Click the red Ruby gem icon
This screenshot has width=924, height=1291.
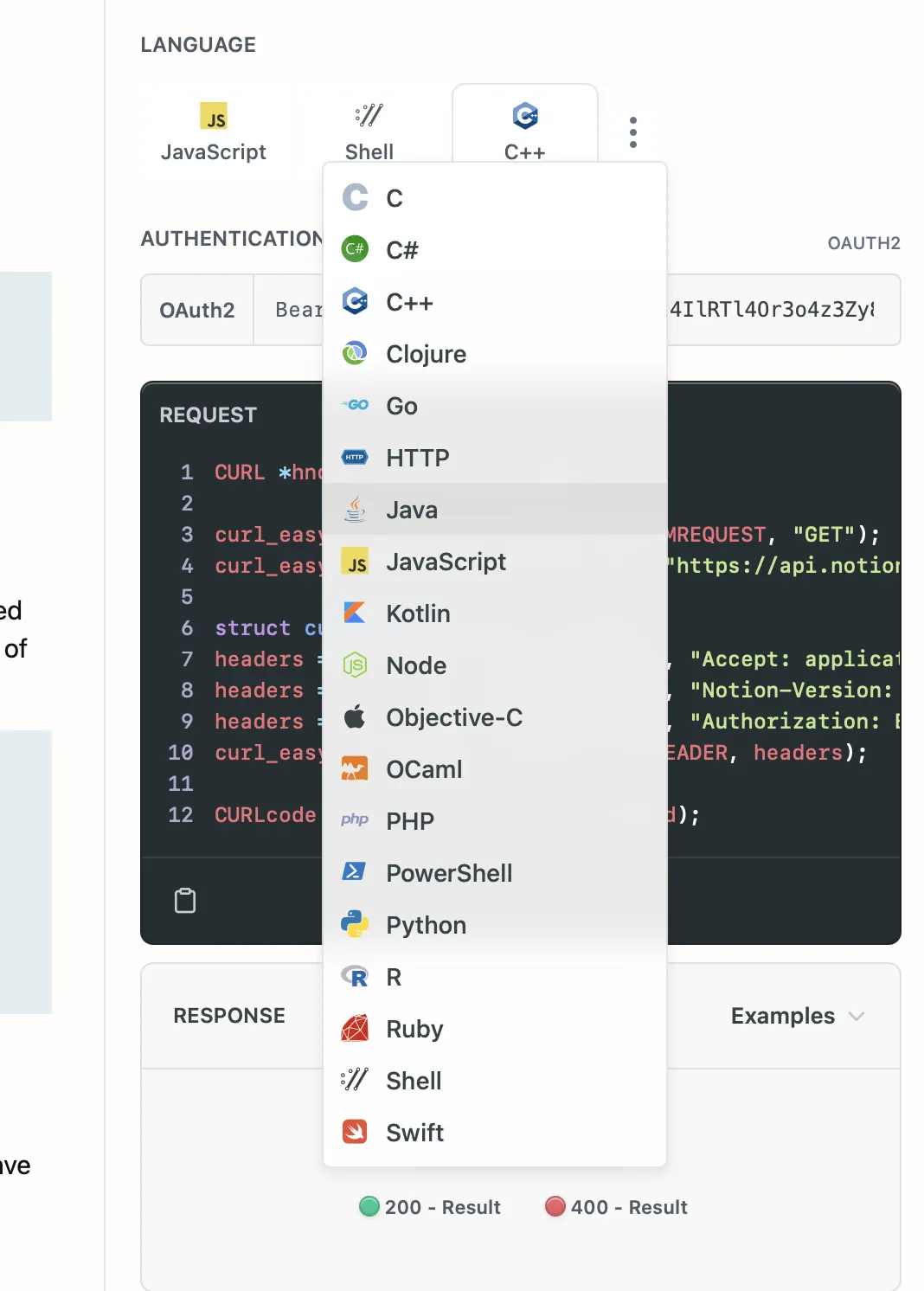tap(355, 1028)
